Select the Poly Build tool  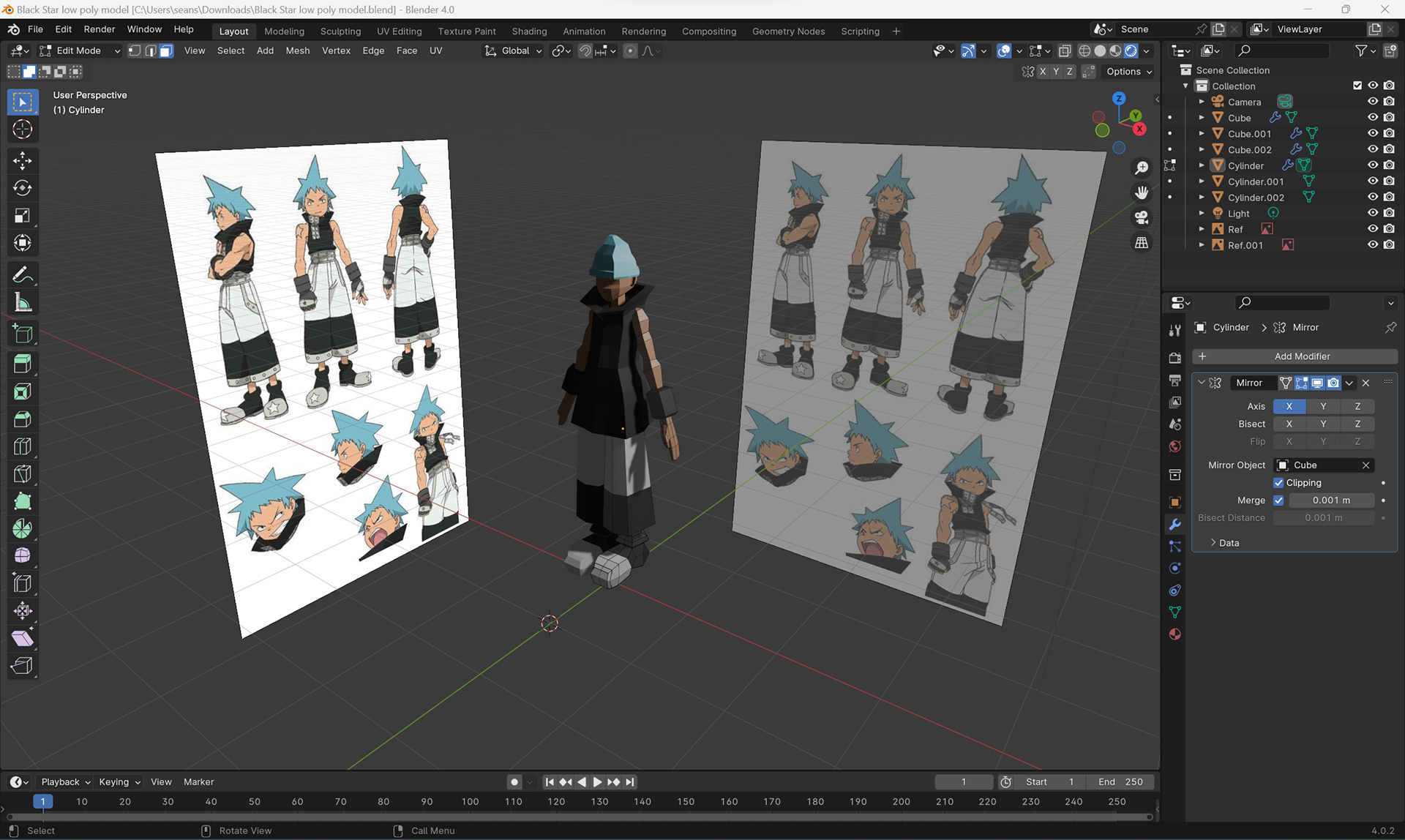(x=23, y=501)
